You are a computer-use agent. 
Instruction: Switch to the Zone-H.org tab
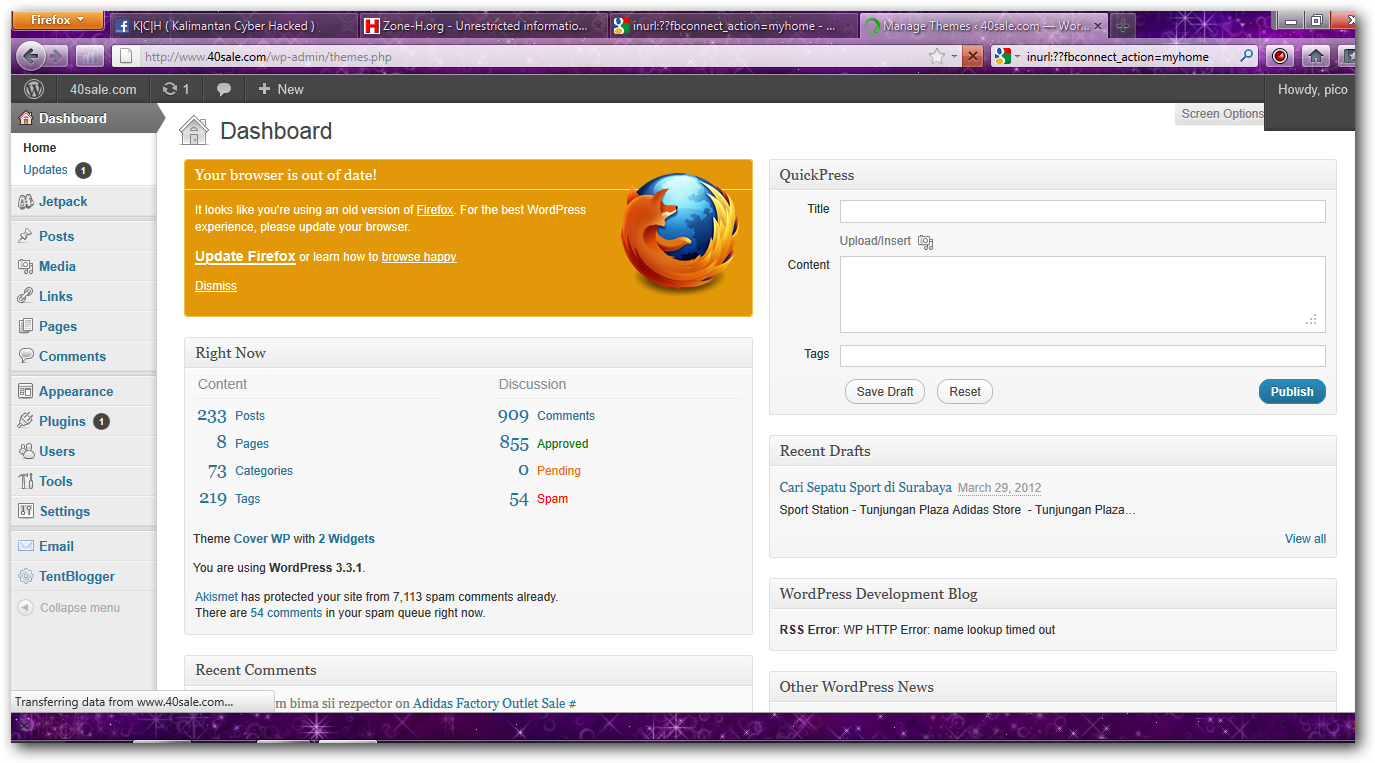click(x=482, y=26)
